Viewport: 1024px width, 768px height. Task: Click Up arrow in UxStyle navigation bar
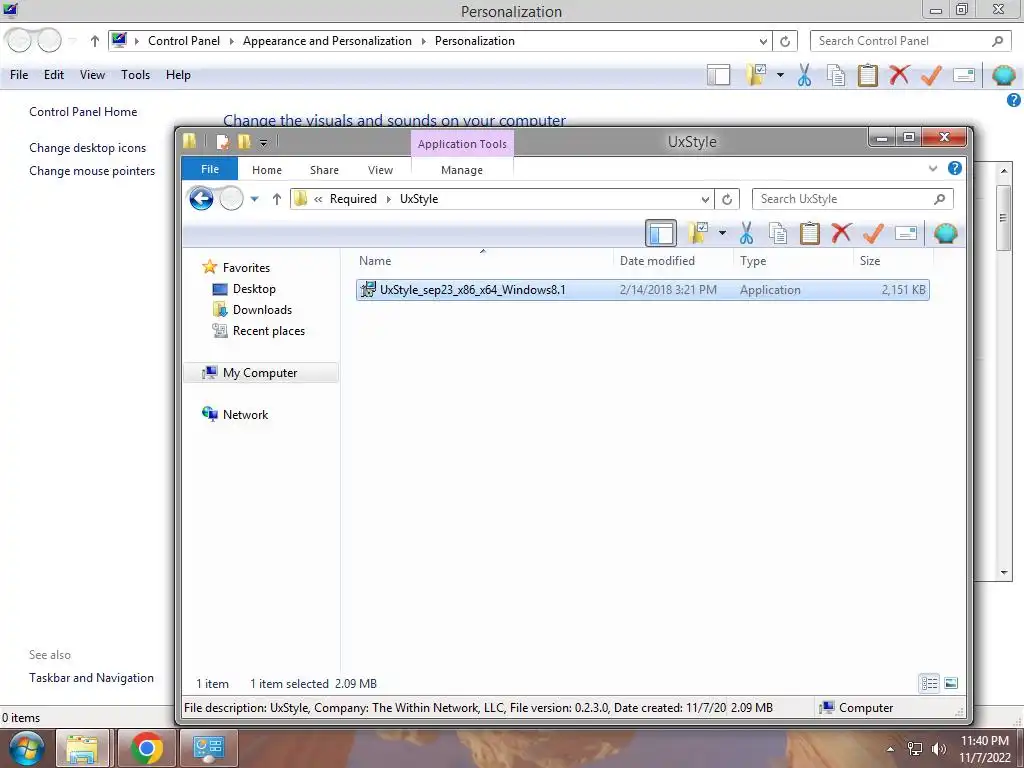277,199
